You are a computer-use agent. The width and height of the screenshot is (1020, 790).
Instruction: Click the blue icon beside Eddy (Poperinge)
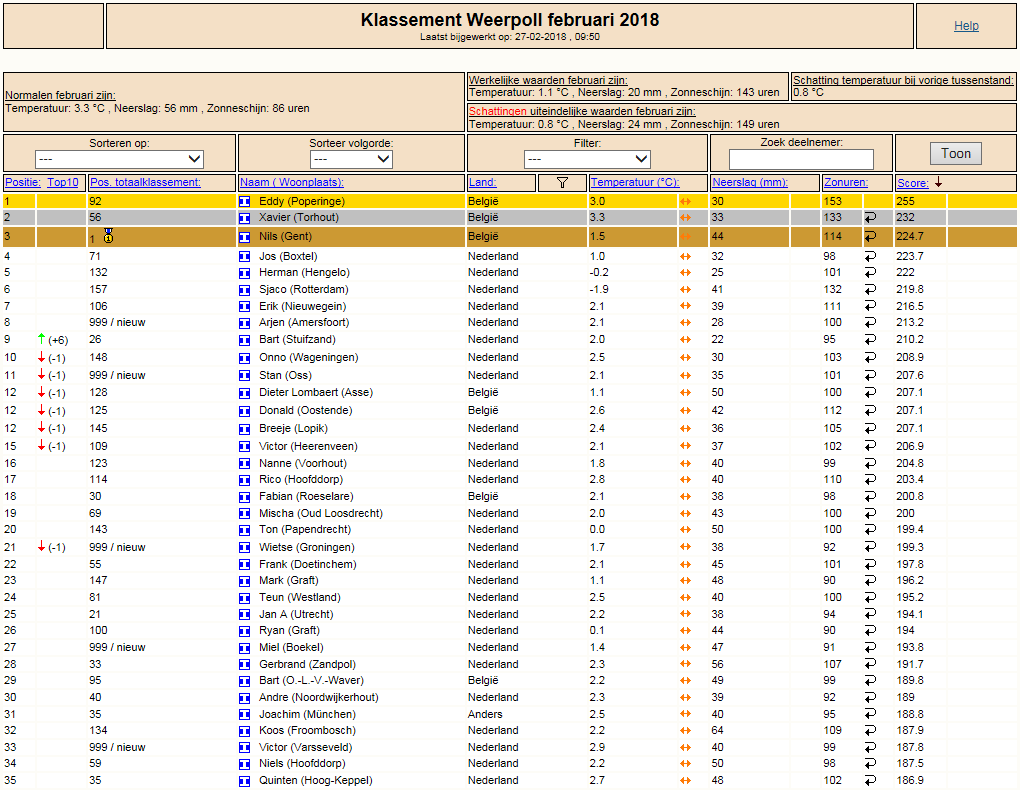(245, 202)
